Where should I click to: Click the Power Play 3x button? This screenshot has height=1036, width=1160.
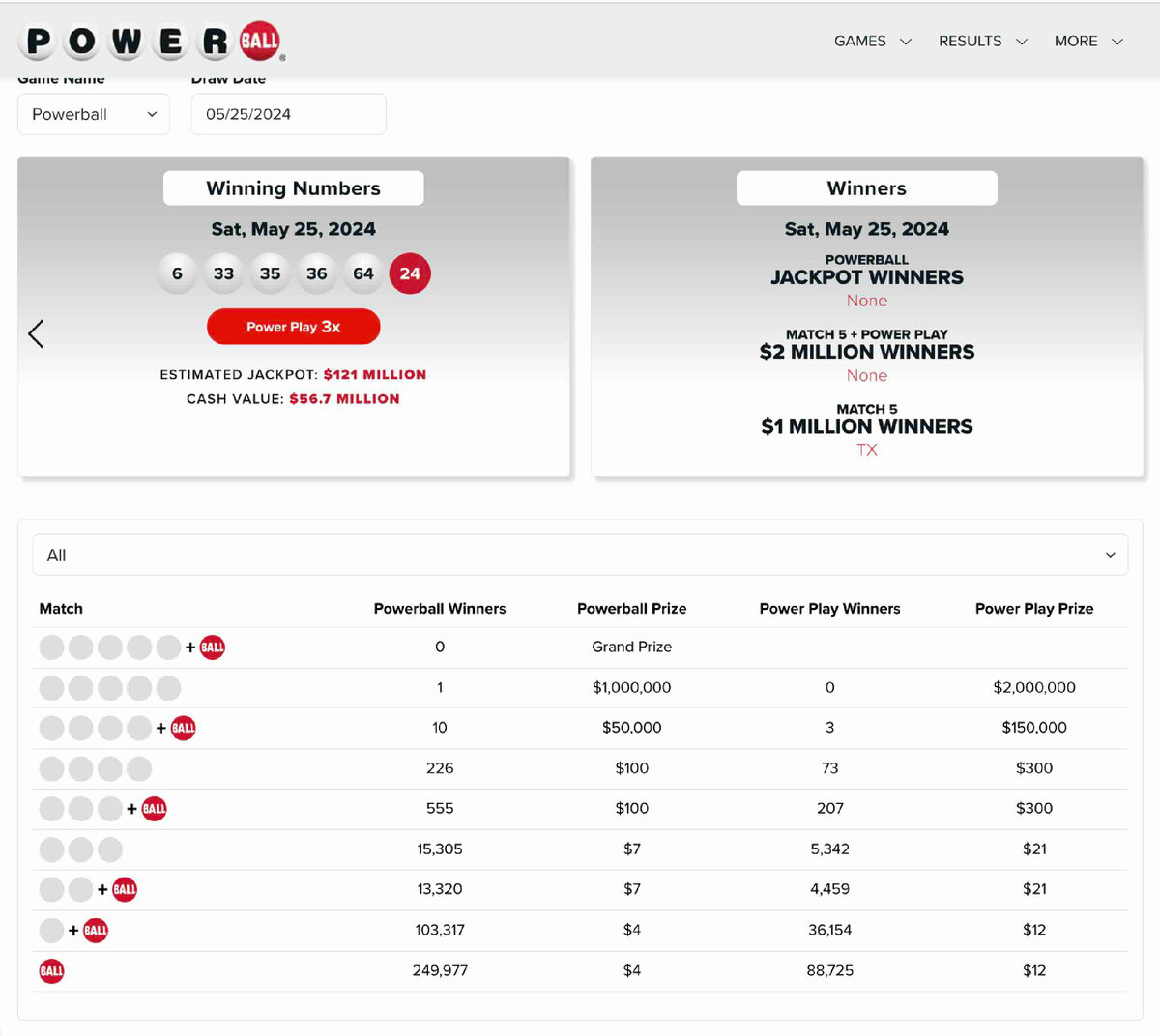[x=293, y=327]
